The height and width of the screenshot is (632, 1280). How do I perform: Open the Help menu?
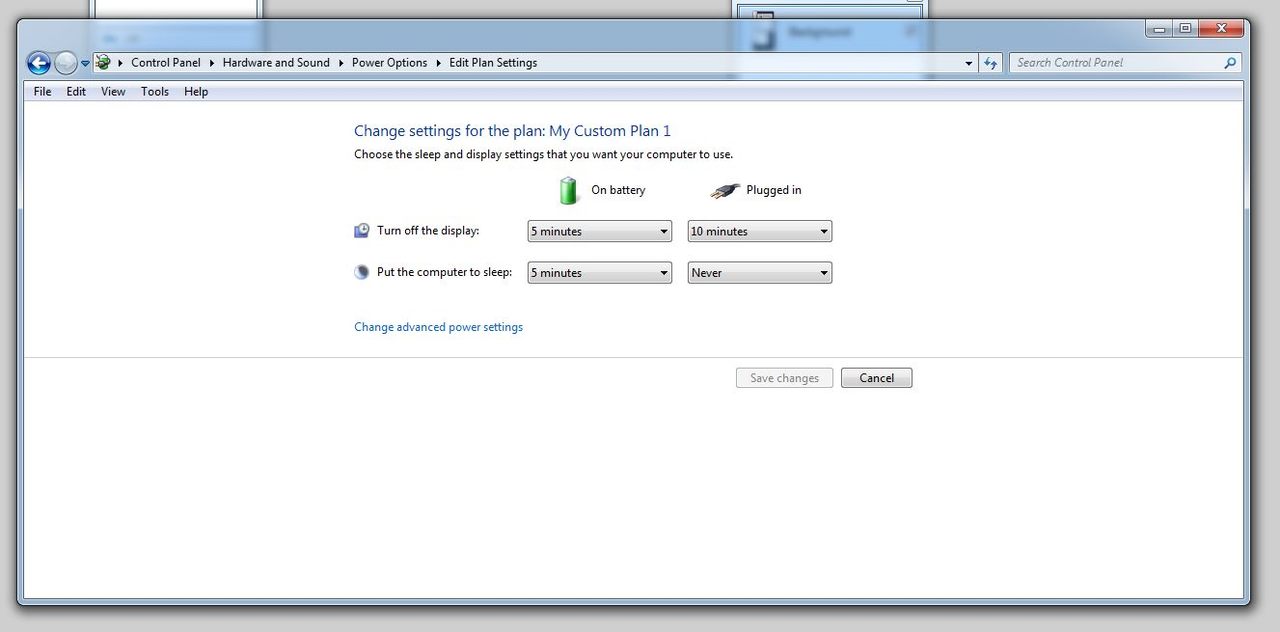pyautogui.click(x=196, y=92)
